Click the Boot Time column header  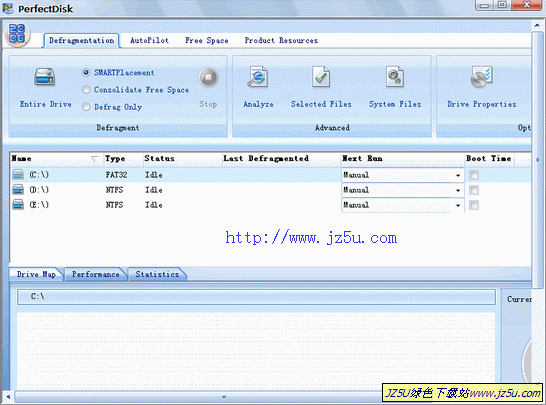pyautogui.click(x=489, y=158)
